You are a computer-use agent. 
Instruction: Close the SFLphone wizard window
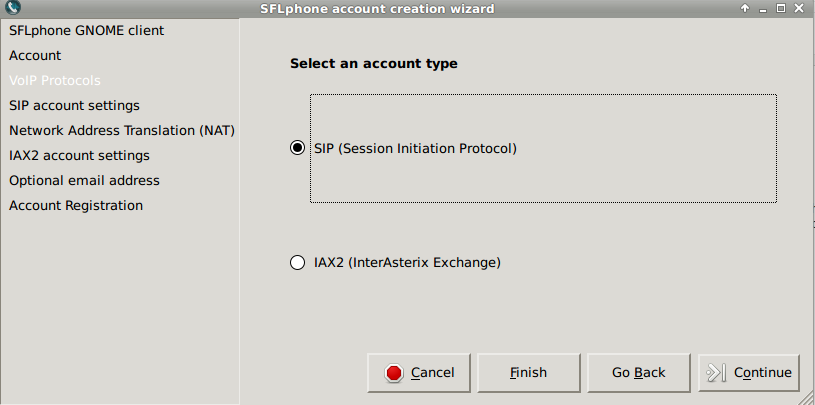(x=798, y=8)
